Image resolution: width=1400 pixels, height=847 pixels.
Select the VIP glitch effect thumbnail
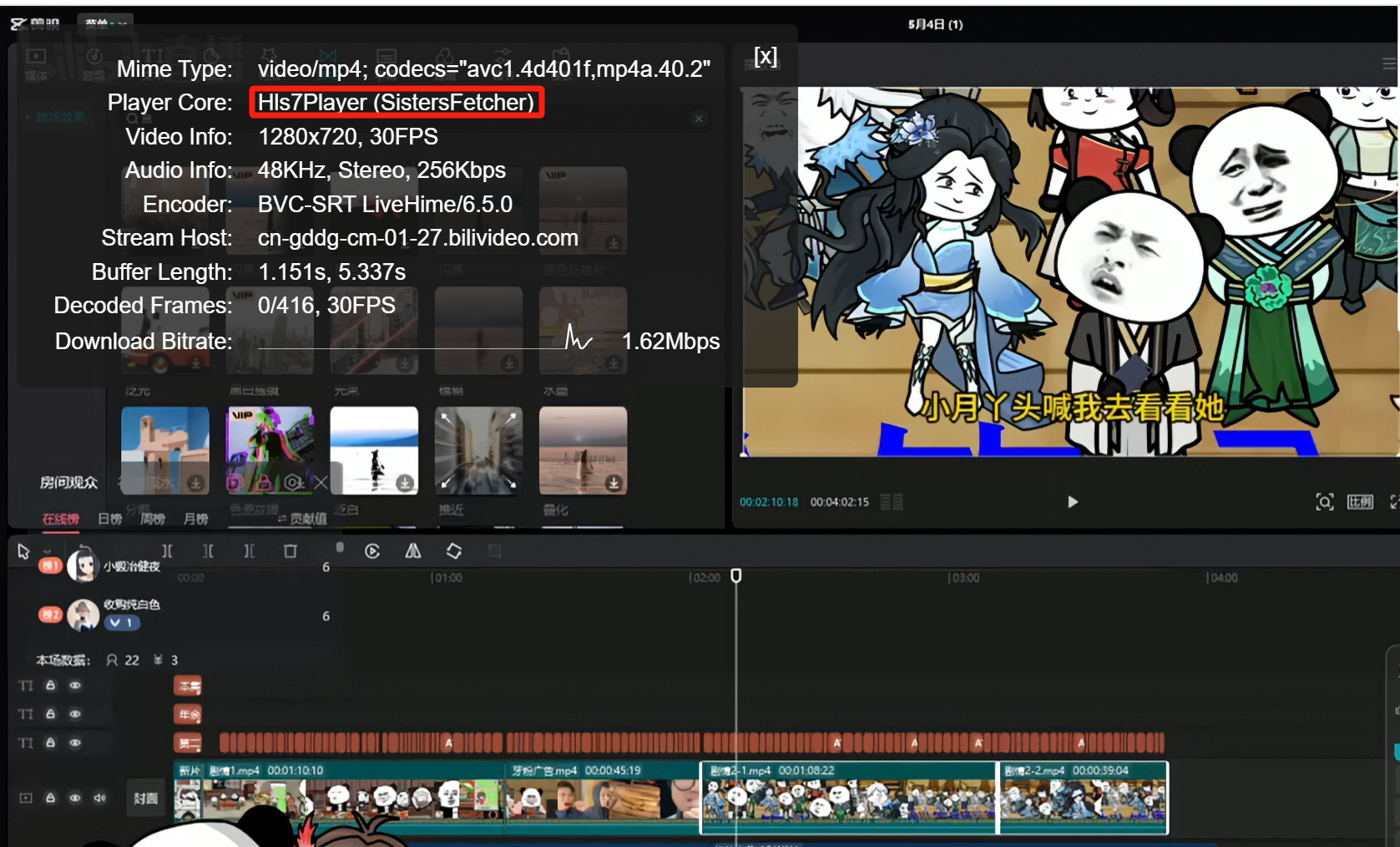pyautogui.click(x=270, y=451)
